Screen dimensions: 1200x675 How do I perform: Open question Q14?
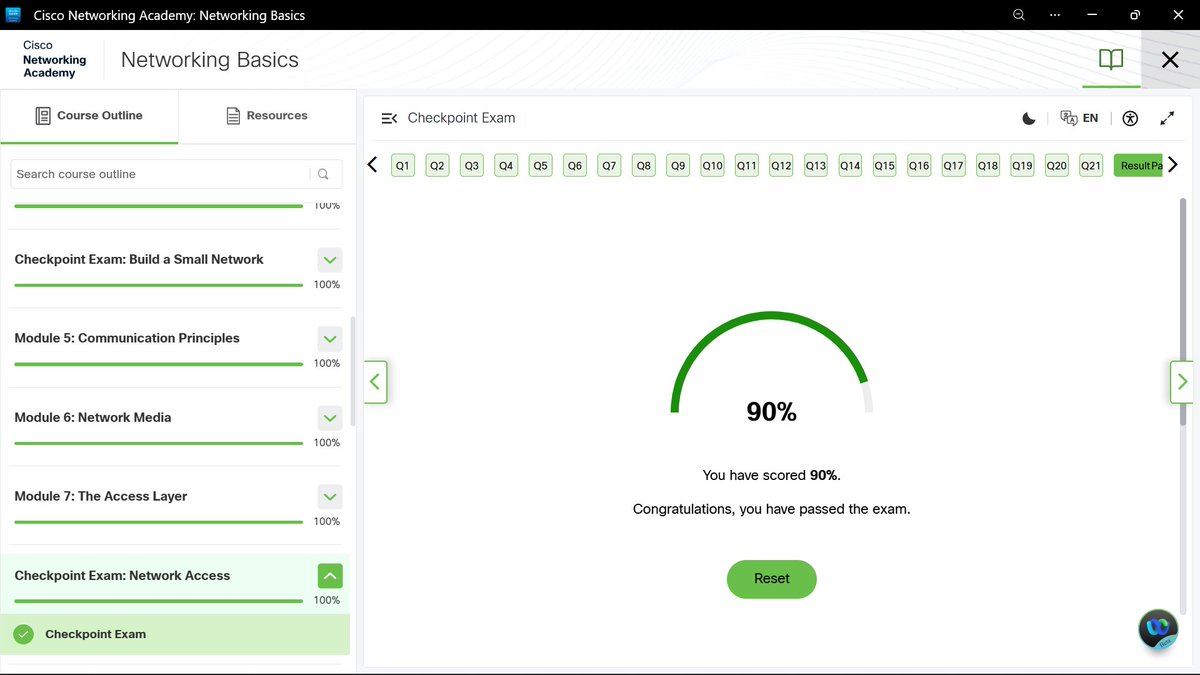850,166
